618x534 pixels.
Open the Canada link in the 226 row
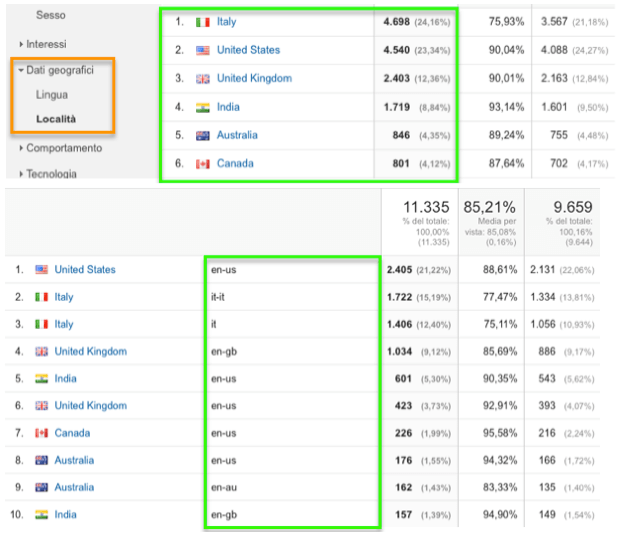[x=72, y=433]
